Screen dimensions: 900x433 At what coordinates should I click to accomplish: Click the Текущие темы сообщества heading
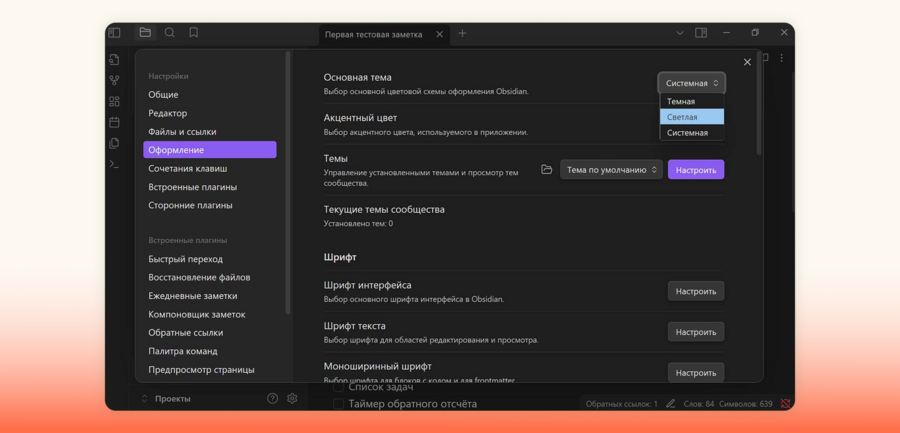(384, 210)
